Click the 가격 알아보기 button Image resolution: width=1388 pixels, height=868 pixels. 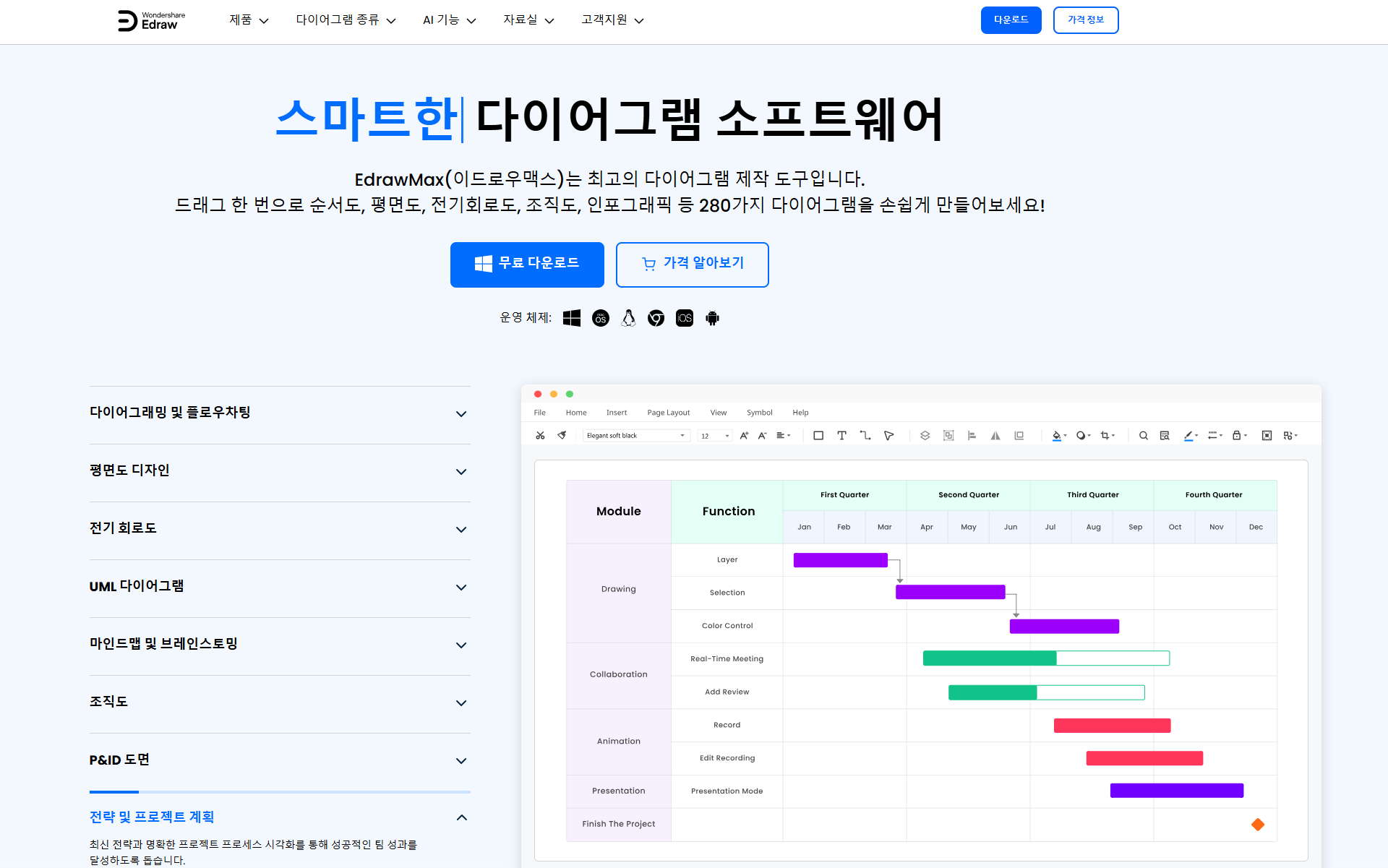pos(692,265)
